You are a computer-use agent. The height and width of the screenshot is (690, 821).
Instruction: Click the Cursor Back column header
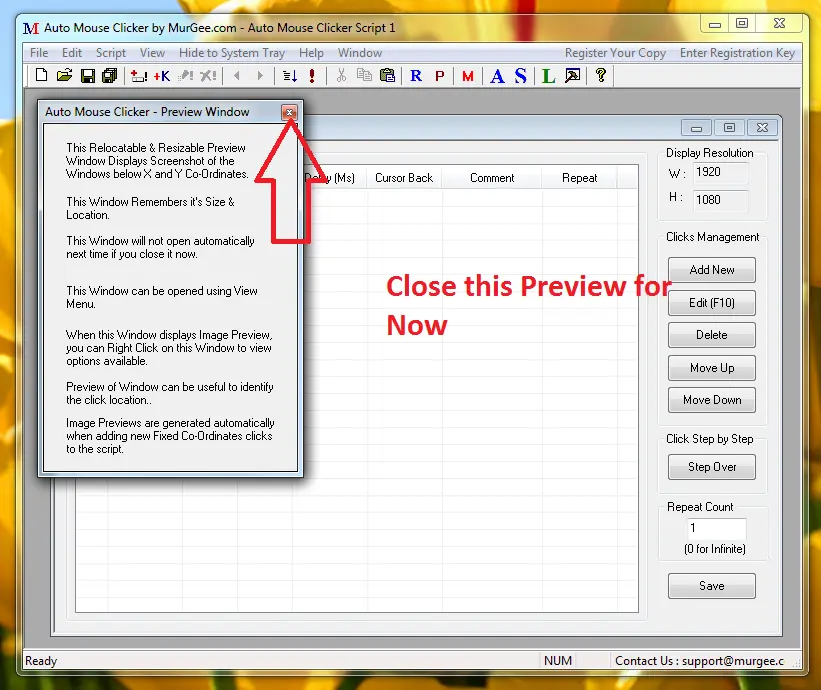(404, 178)
